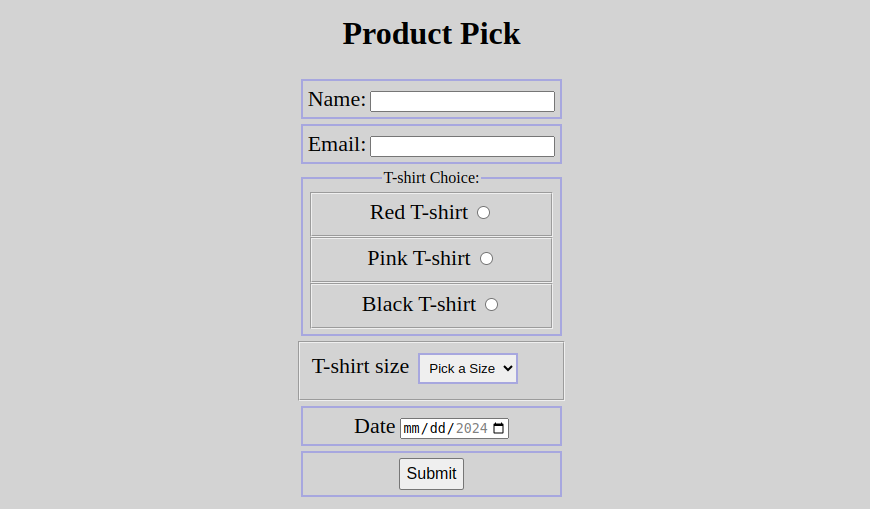Click the Name text input field
870x509 pixels.
(x=462, y=101)
